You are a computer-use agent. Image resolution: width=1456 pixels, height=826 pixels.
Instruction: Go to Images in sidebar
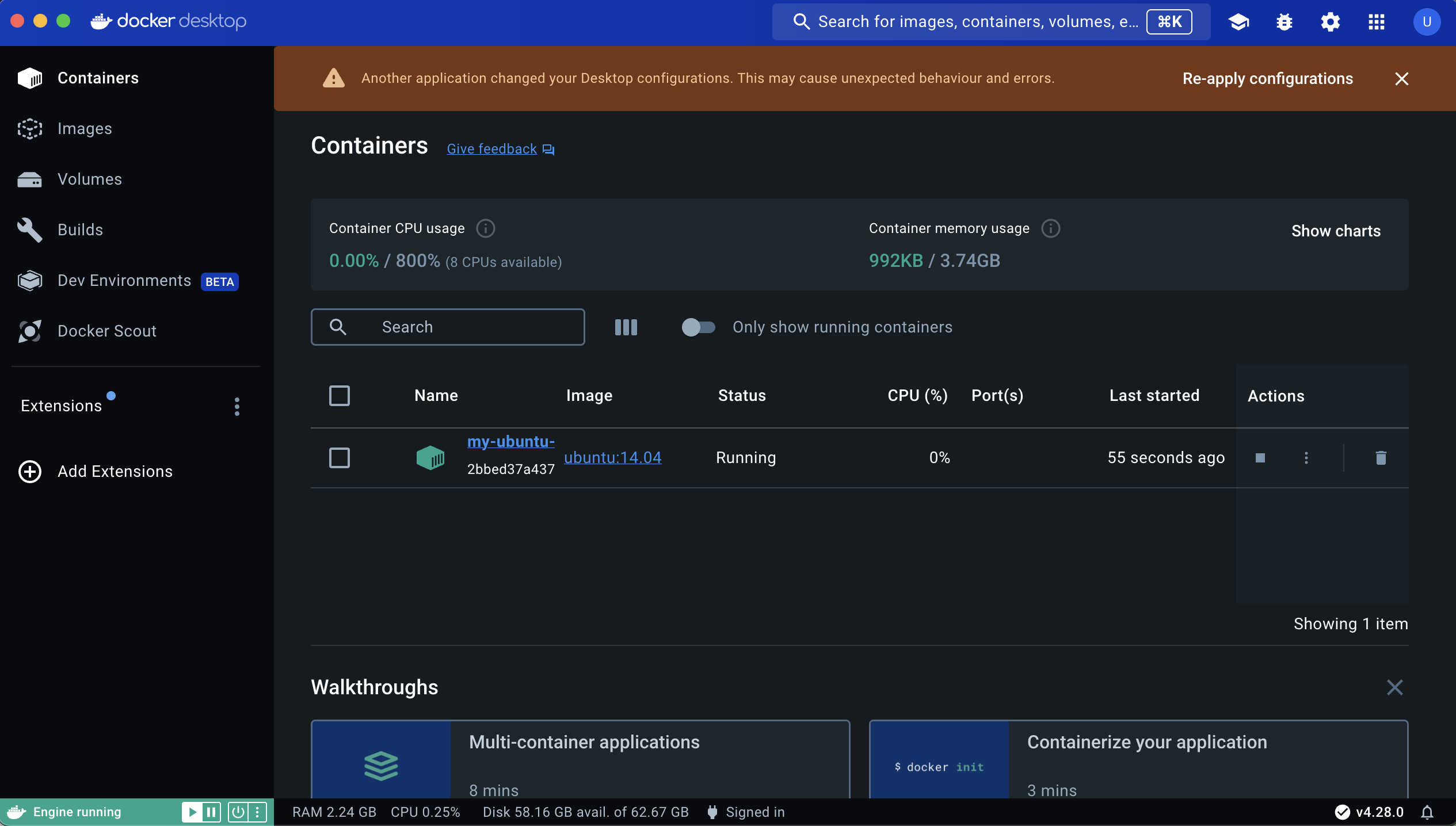(x=85, y=129)
